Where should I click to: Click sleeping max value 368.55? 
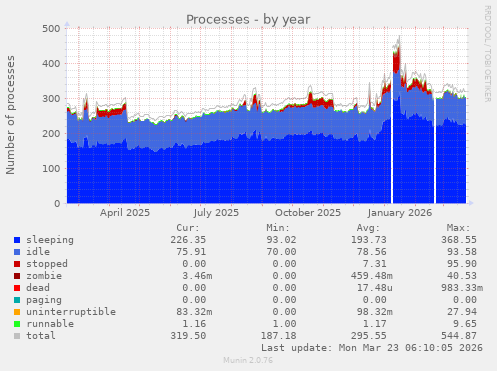[x=459, y=240]
